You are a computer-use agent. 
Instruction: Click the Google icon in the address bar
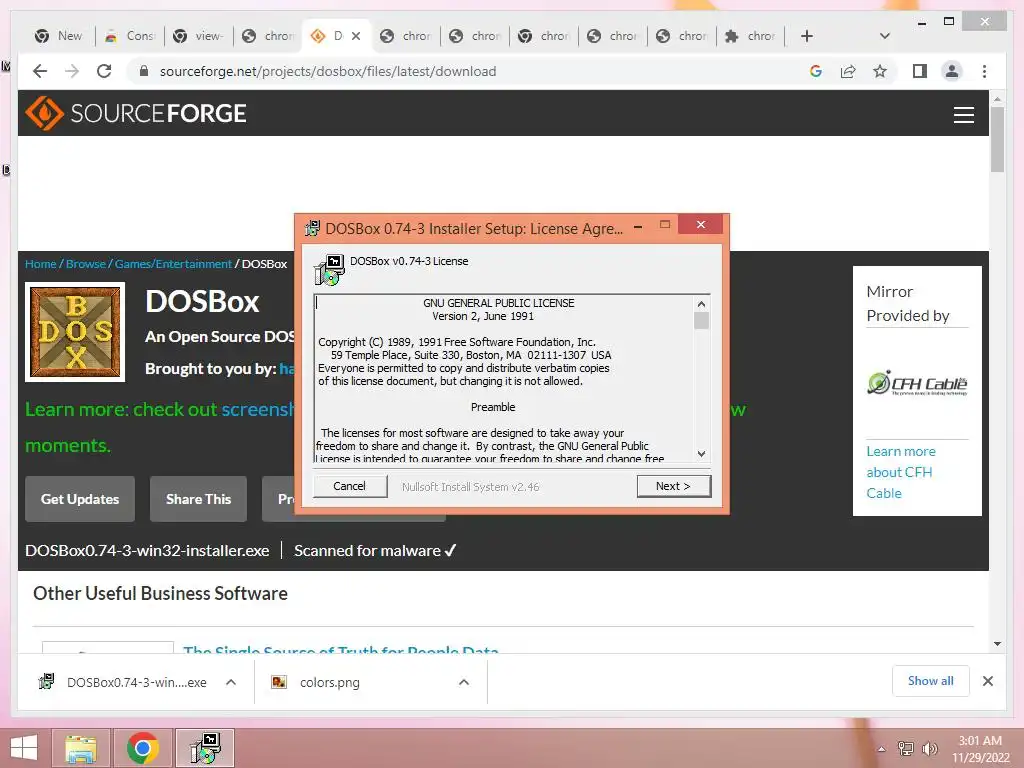816,71
